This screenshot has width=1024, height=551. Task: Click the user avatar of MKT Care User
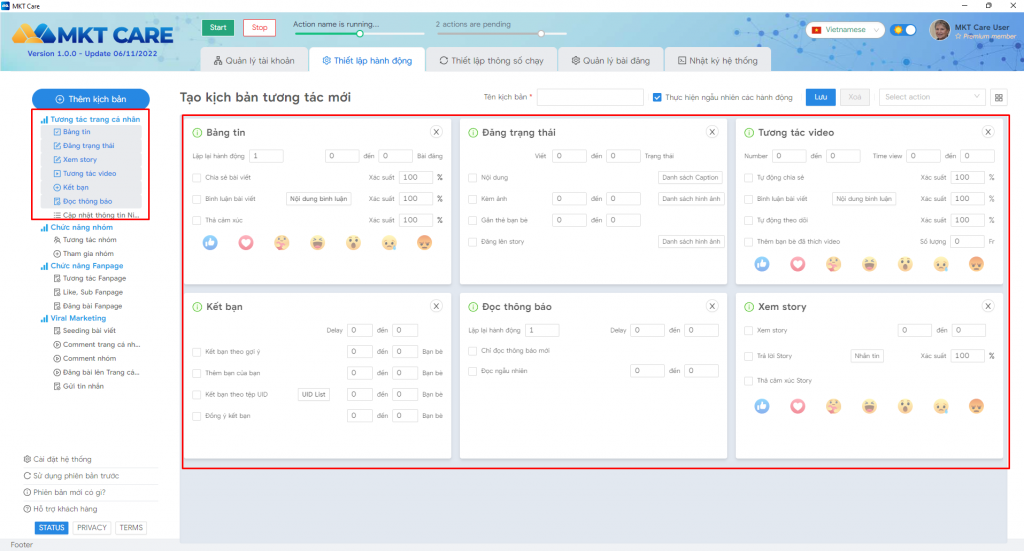939,30
